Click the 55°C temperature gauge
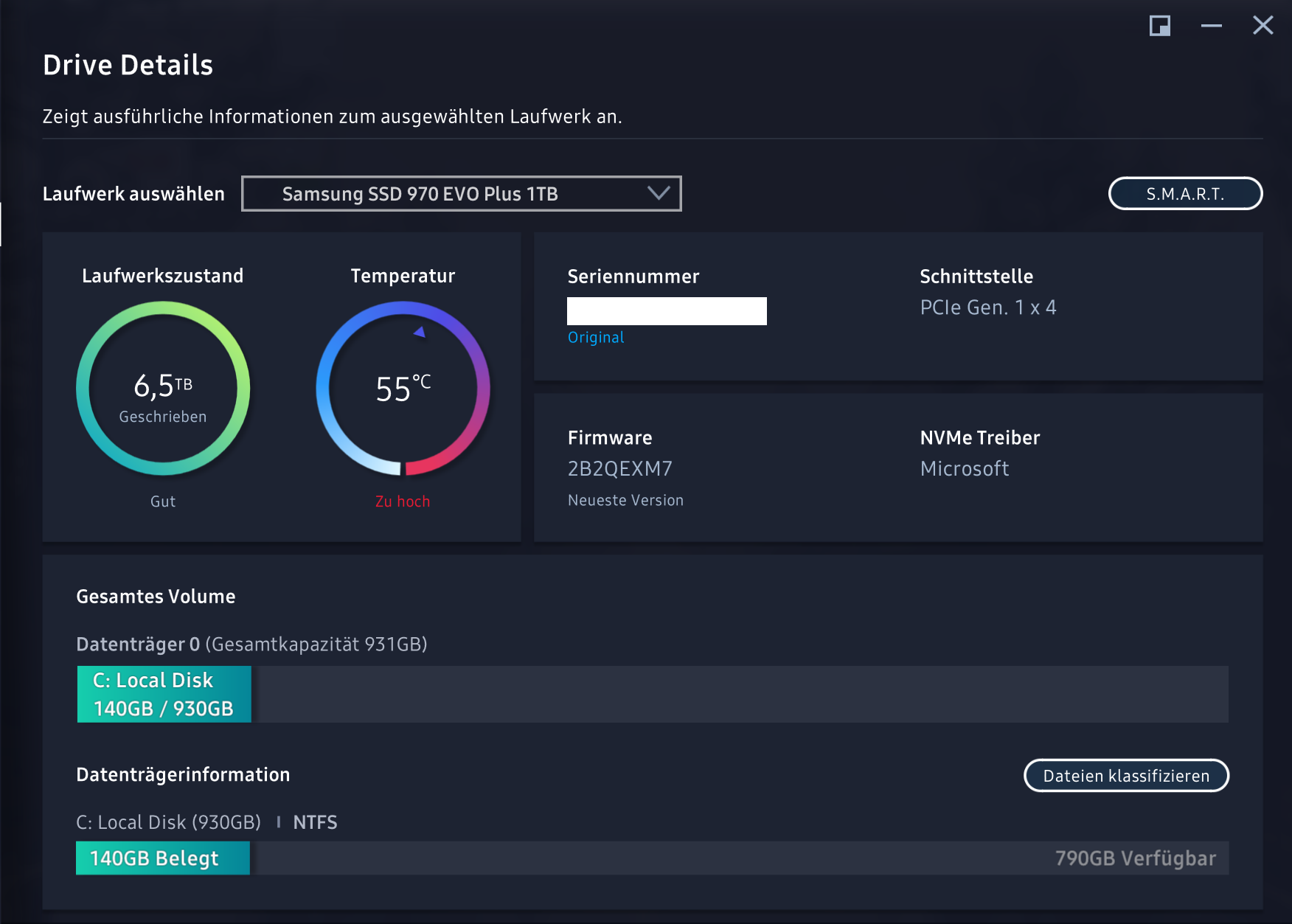 point(403,388)
